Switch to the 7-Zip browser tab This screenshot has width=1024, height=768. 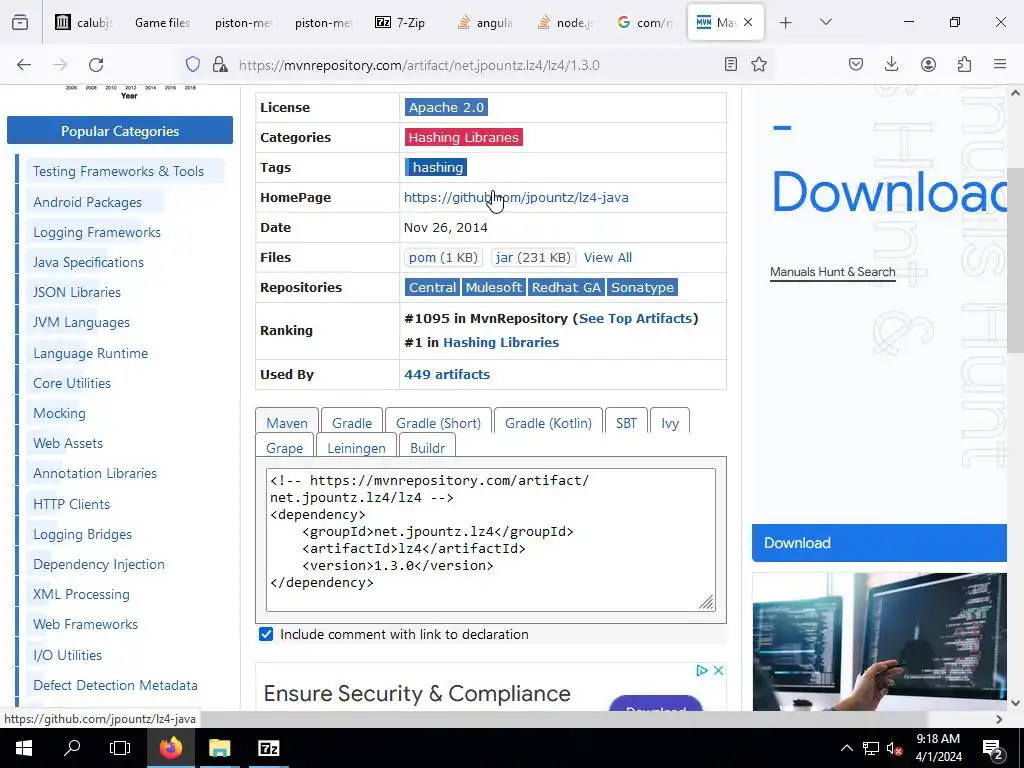400,23
